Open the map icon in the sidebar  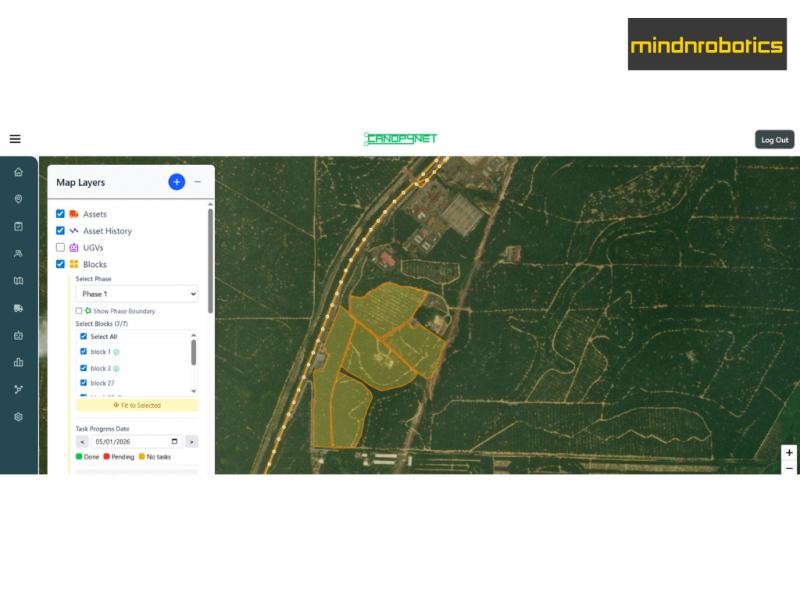click(x=18, y=281)
